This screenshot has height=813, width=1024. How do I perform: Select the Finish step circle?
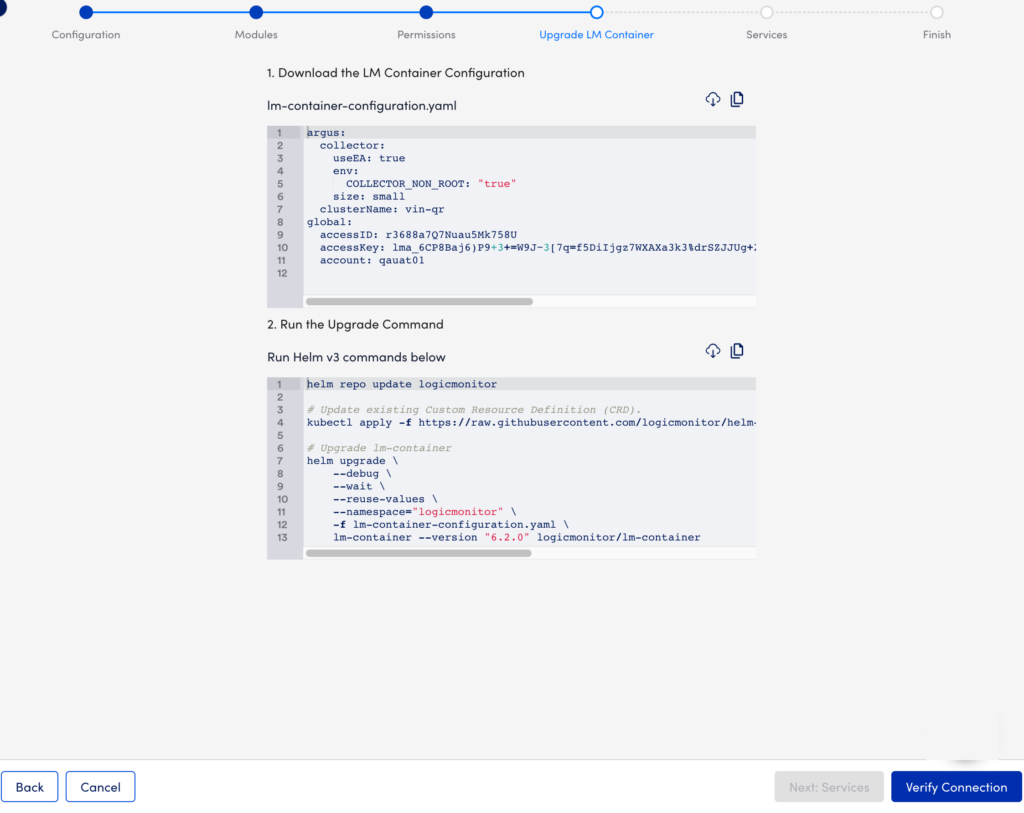(x=936, y=12)
